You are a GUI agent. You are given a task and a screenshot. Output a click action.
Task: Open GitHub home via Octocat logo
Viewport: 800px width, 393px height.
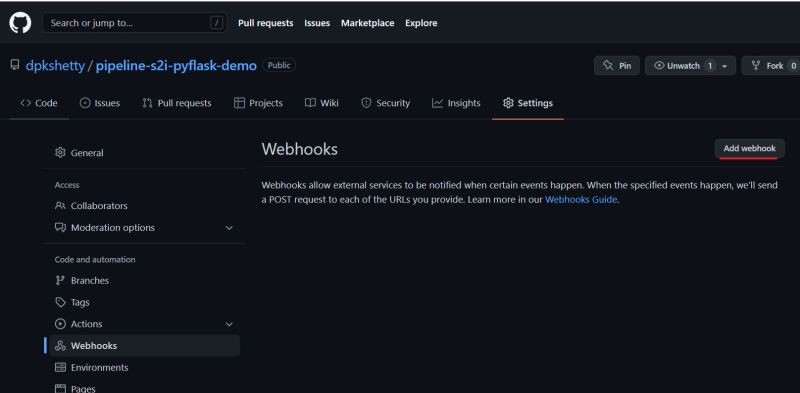[20, 23]
